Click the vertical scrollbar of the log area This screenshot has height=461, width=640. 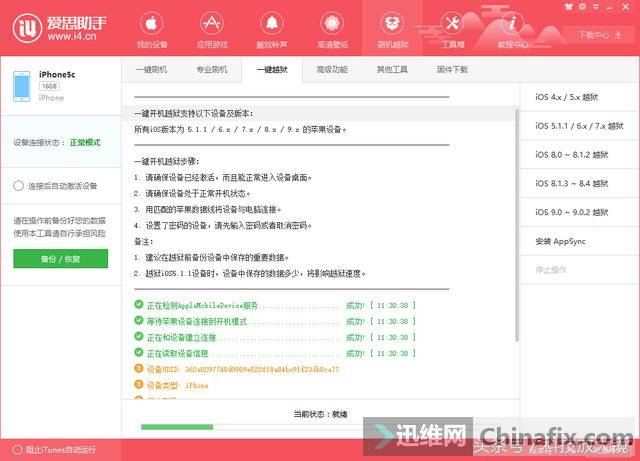coord(517,225)
